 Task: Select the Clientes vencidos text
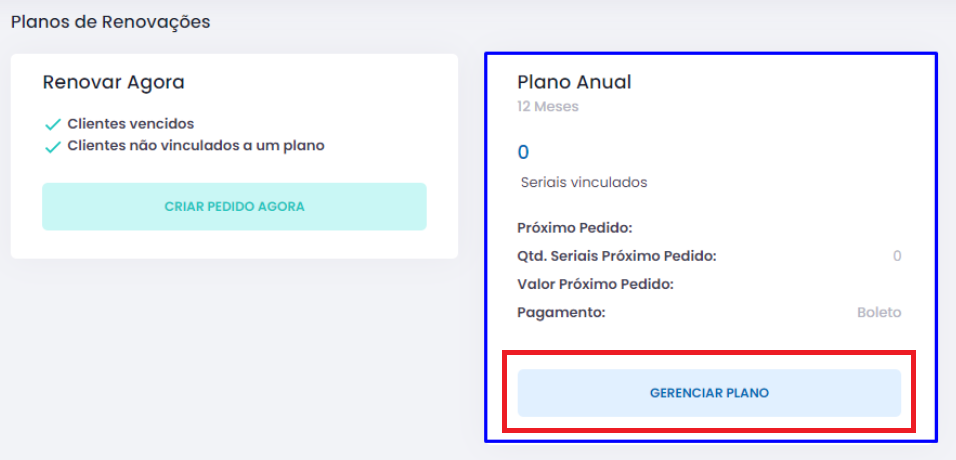point(131,124)
